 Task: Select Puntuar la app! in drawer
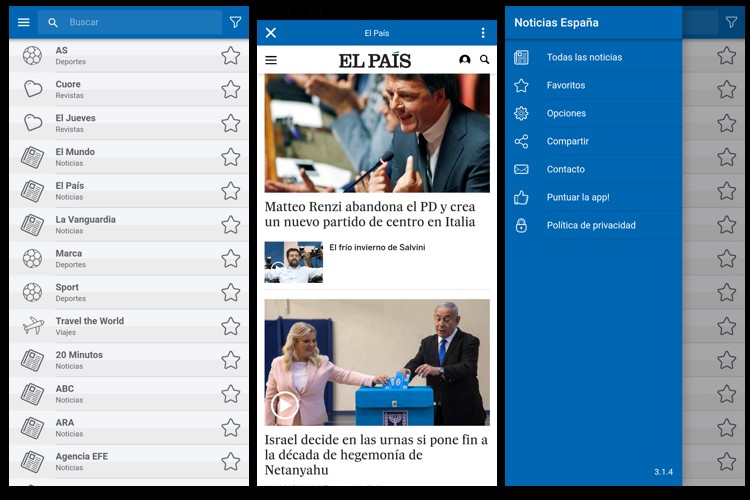tap(578, 197)
